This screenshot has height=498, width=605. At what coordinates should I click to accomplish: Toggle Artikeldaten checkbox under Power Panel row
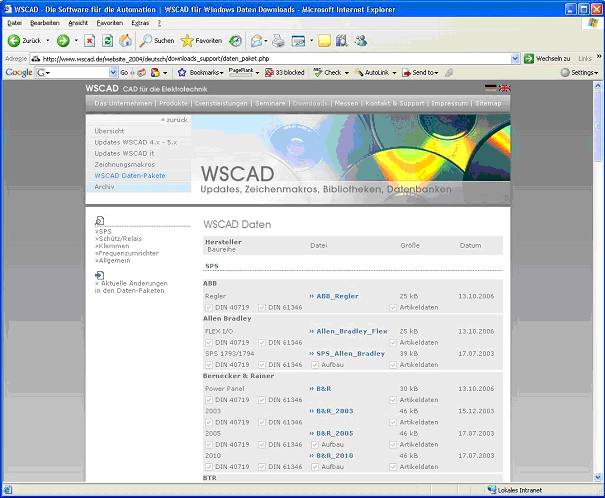(x=393, y=400)
